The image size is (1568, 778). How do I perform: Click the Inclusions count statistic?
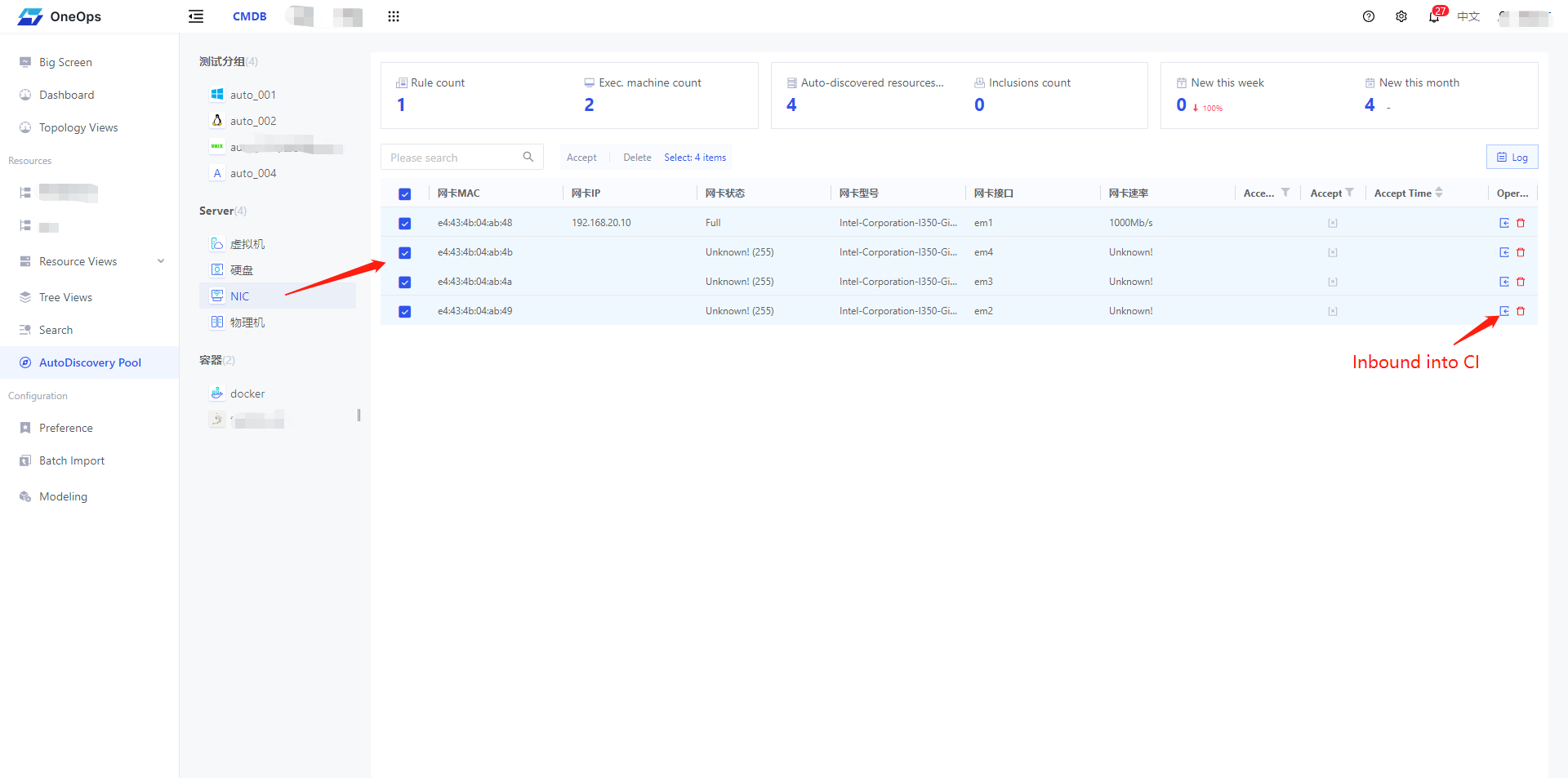click(x=1022, y=94)
